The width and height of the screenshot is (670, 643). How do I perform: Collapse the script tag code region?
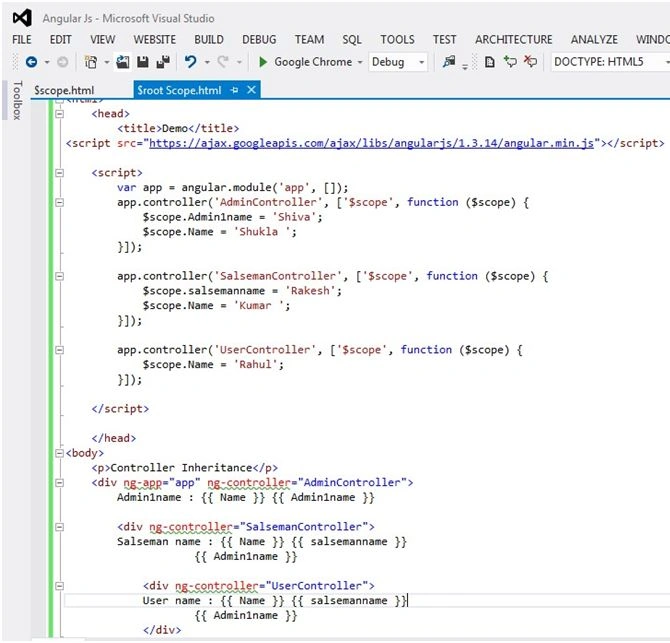pyautogui.click(x=59, y=173)
